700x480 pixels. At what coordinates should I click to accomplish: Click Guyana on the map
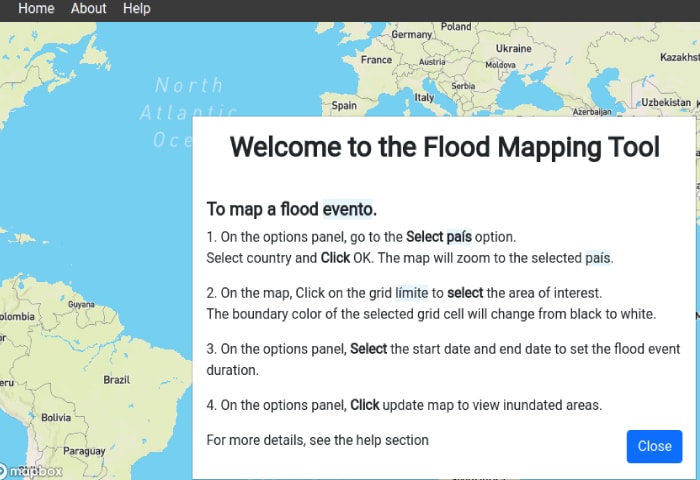point(81,304)
